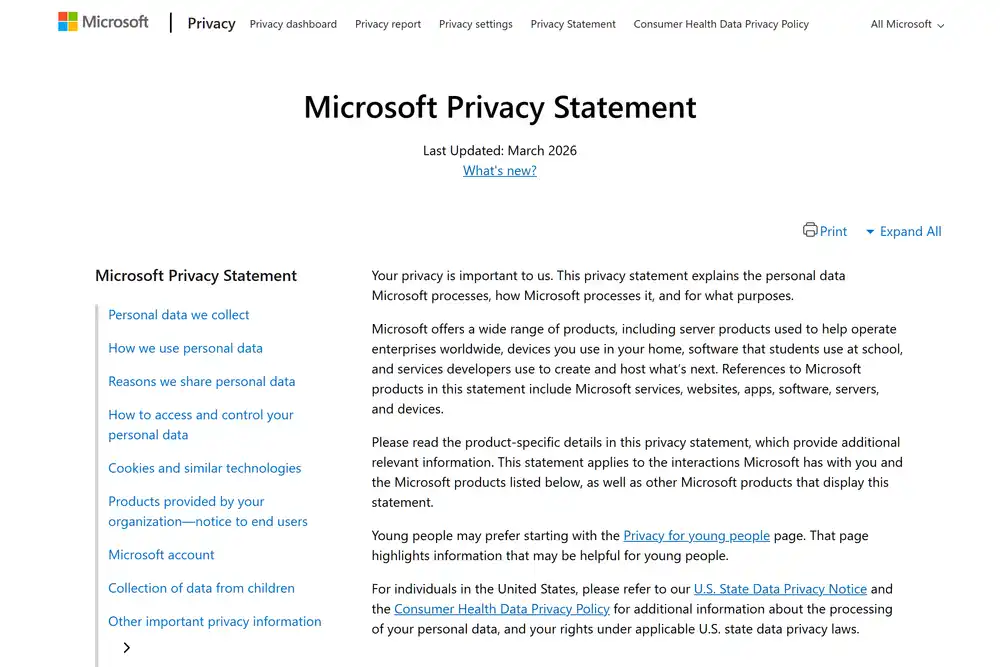The width and height of the screenshot is (1000, 667).
Task: Follow the U.S. State Data Privacy Notice link
Action: (780, 588)
